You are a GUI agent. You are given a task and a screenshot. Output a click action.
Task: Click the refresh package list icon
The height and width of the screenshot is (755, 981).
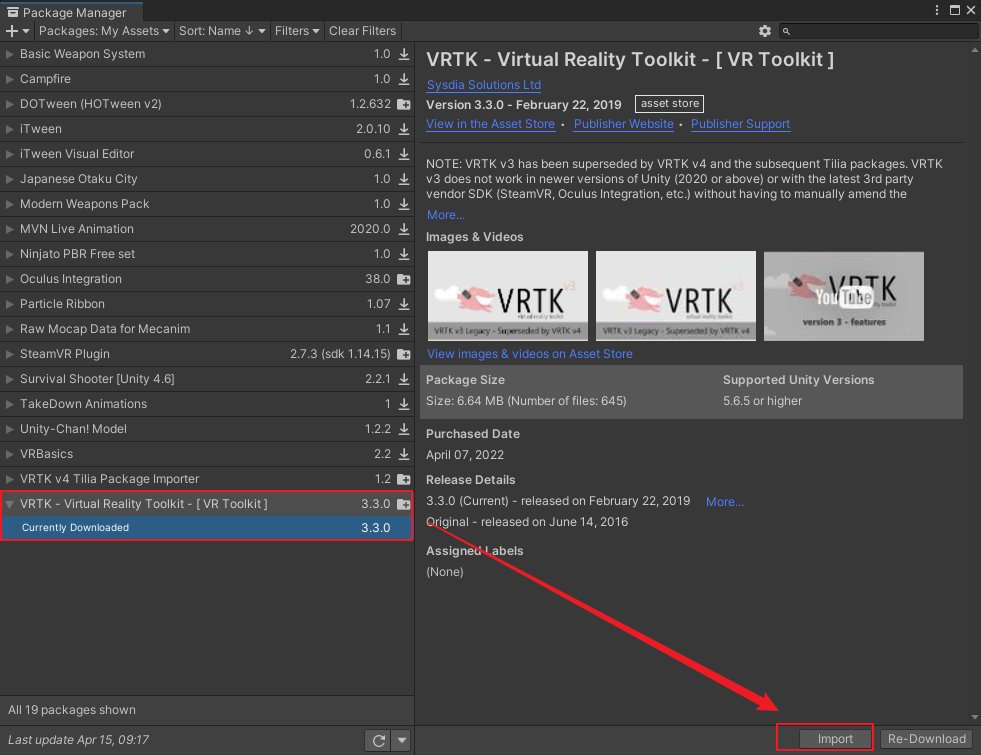pyautogui.click(x=379, y=741)
